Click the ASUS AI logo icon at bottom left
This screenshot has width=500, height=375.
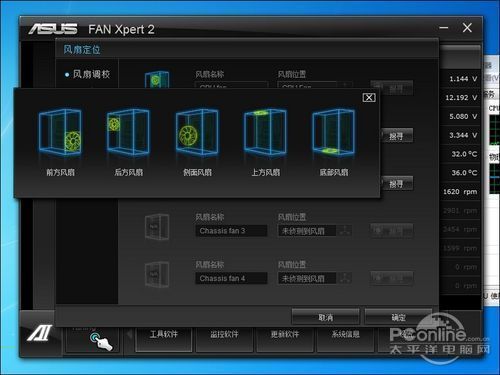coord(40,333)
